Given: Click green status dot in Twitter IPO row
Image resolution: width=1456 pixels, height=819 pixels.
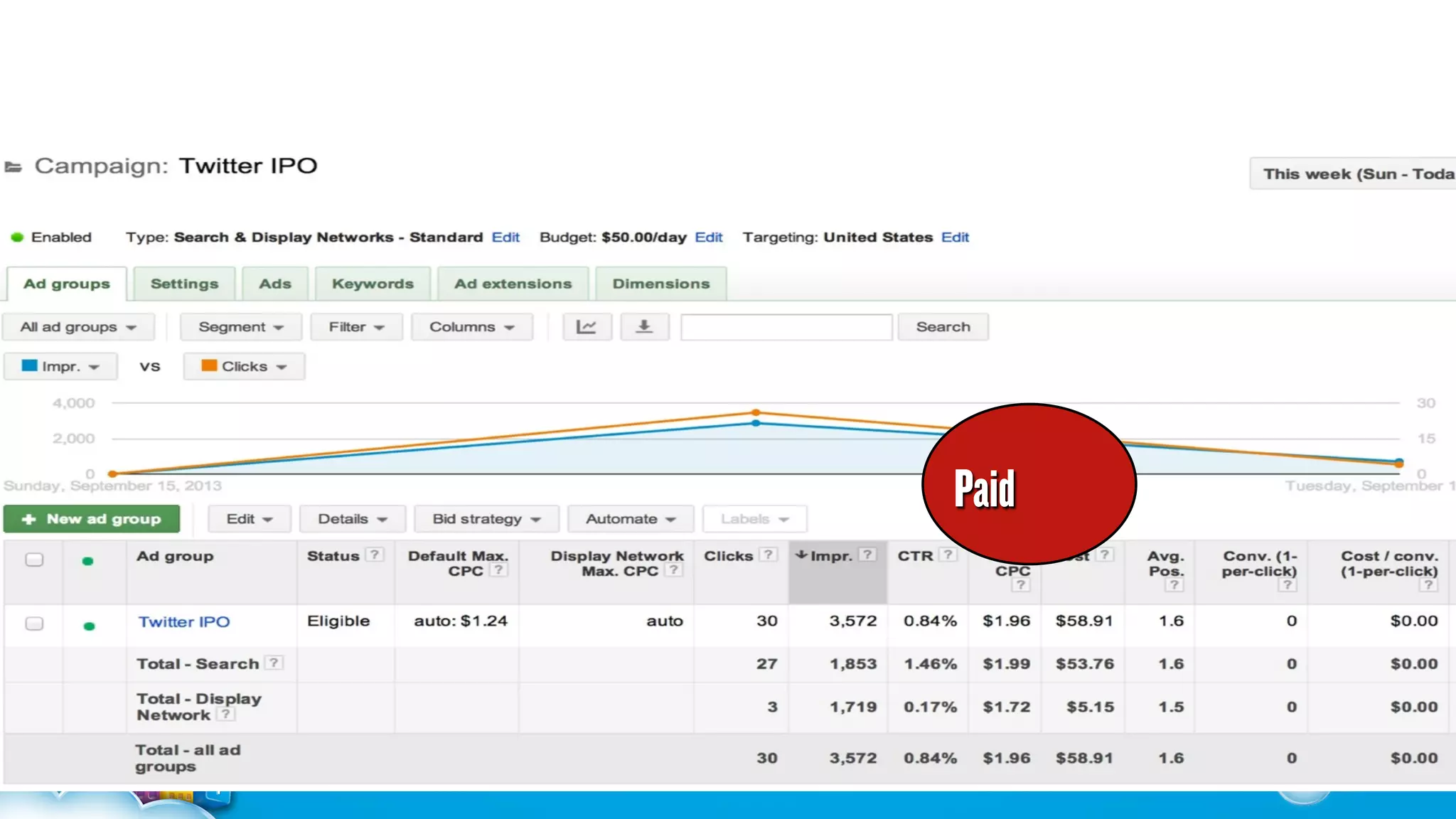Looking at the screenshot, I should pos(89,626).
